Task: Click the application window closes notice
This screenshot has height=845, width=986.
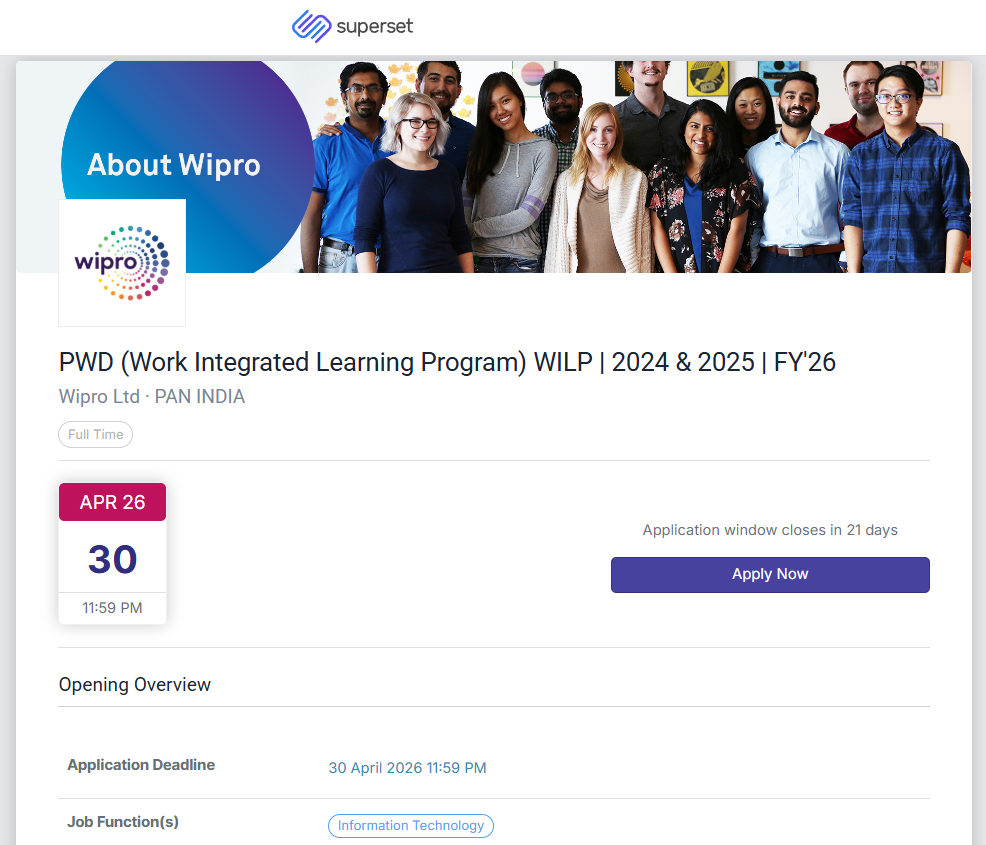Action: [770, 530]
